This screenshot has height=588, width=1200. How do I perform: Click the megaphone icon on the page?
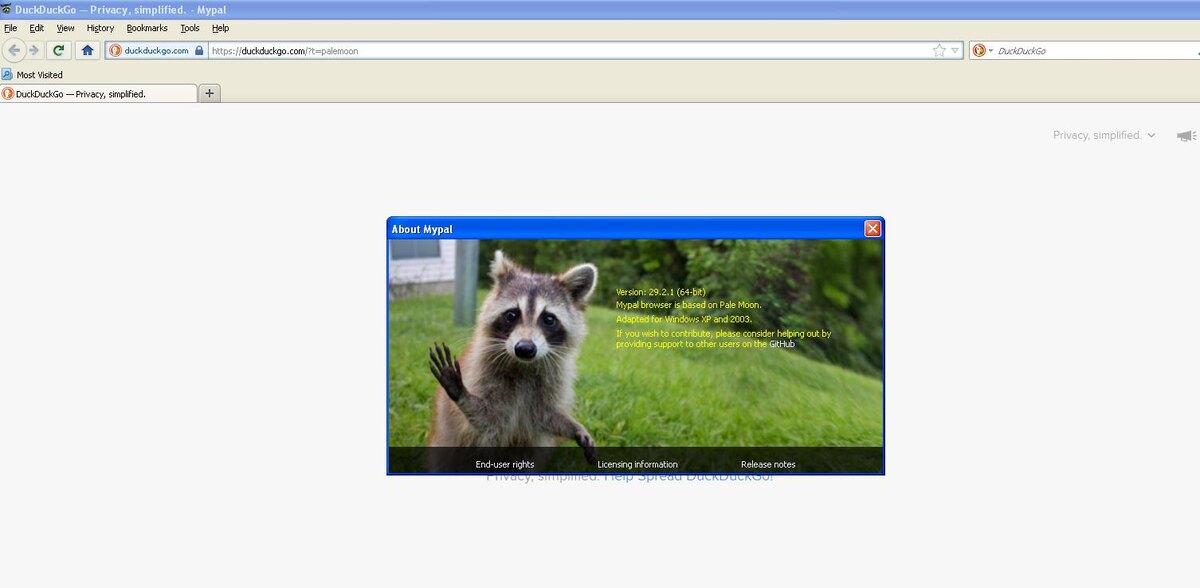point(1186,135)
